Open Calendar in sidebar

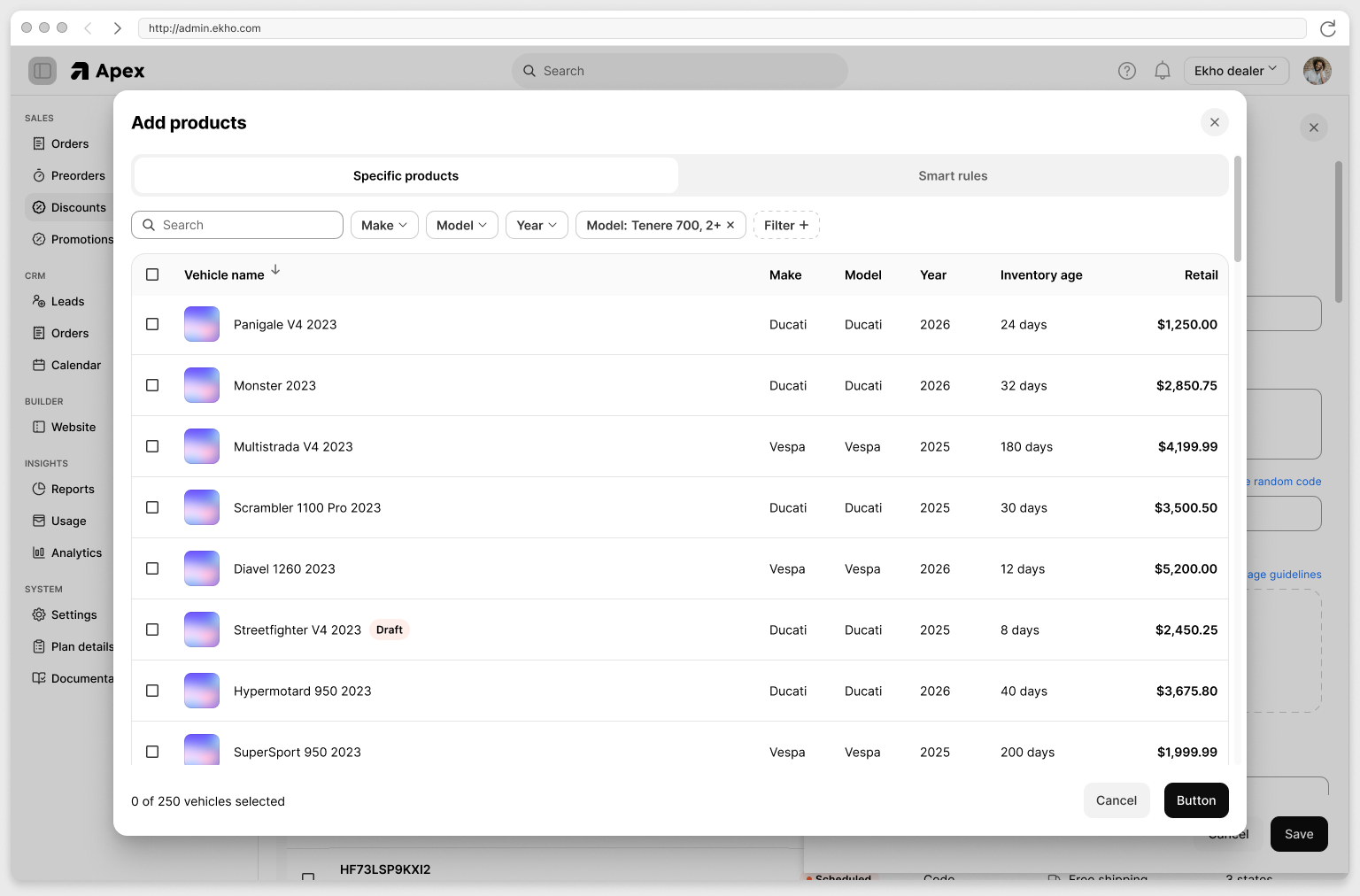[x=70, y=365]
